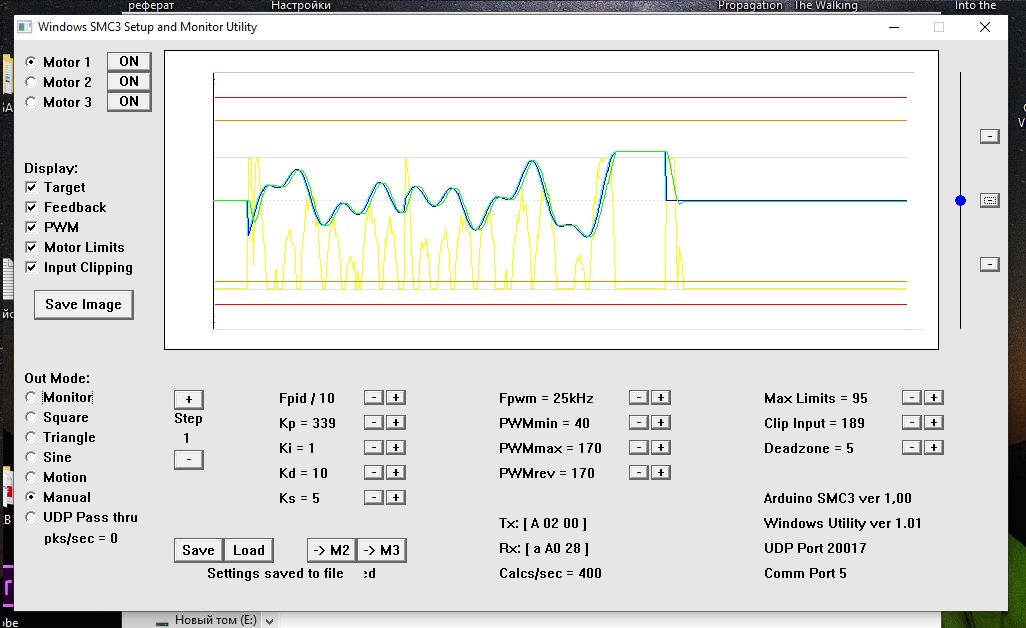Toggle the Motor 1 ON button
This screenshot has height=628, width=1026.
(x=129, y=62)
